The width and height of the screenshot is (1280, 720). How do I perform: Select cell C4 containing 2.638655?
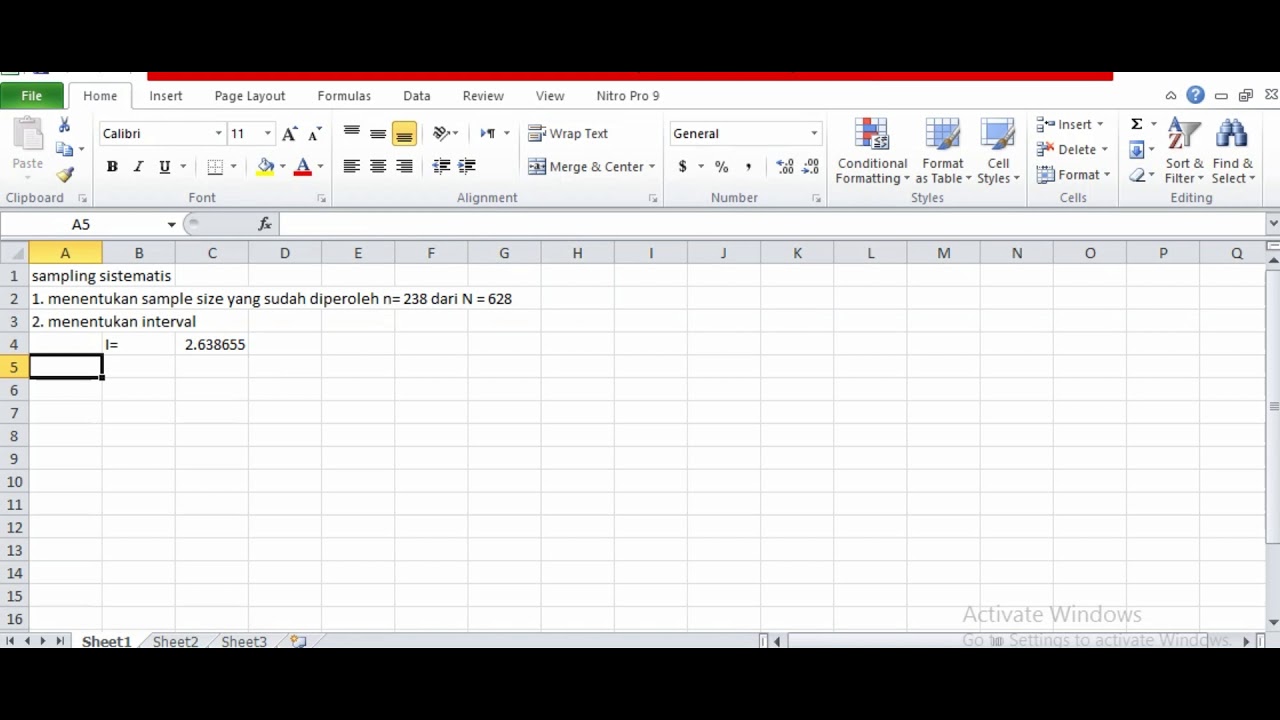coord(212,344)
